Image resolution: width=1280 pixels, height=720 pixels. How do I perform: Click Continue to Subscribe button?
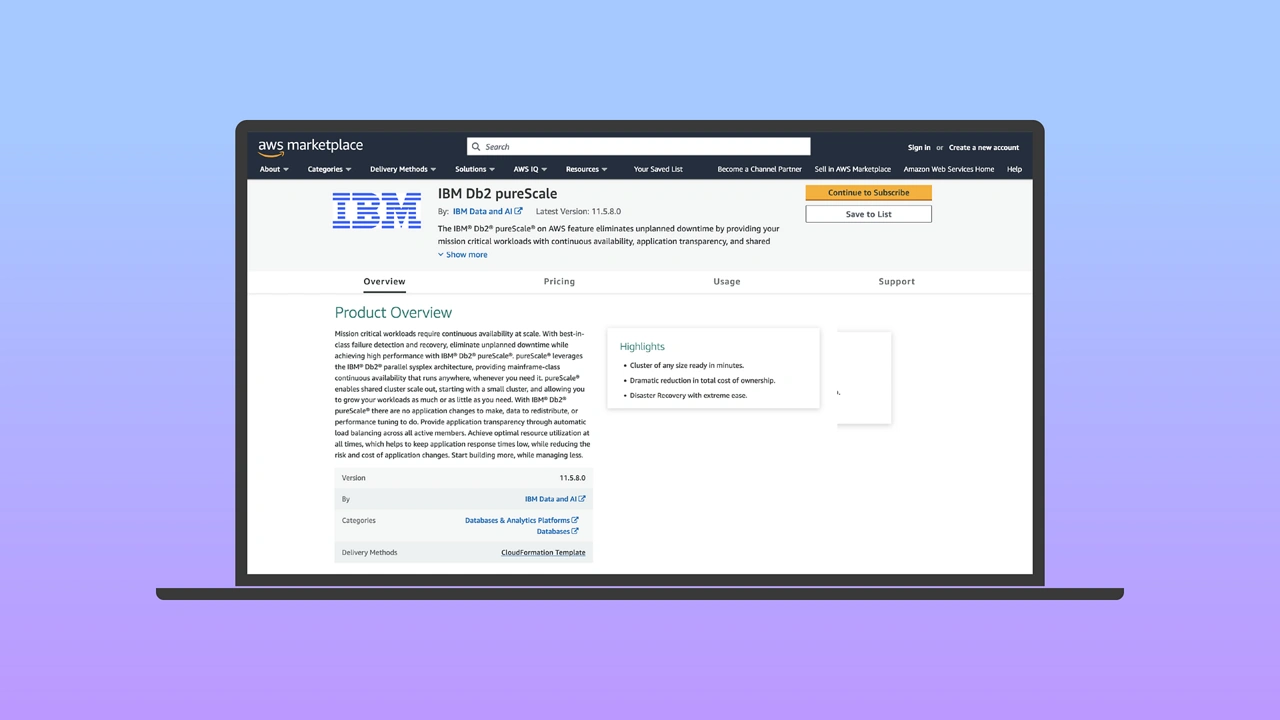click(x=868, y=193)
